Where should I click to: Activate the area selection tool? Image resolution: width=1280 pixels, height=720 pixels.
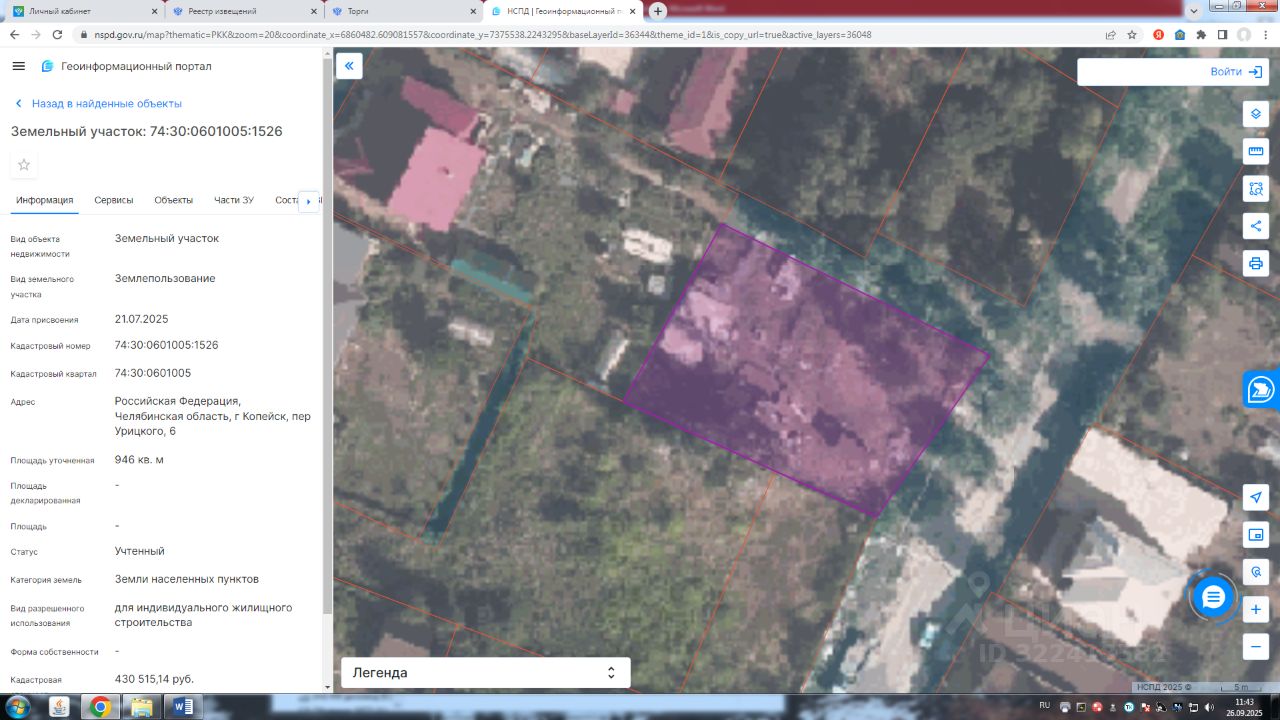1256,188
